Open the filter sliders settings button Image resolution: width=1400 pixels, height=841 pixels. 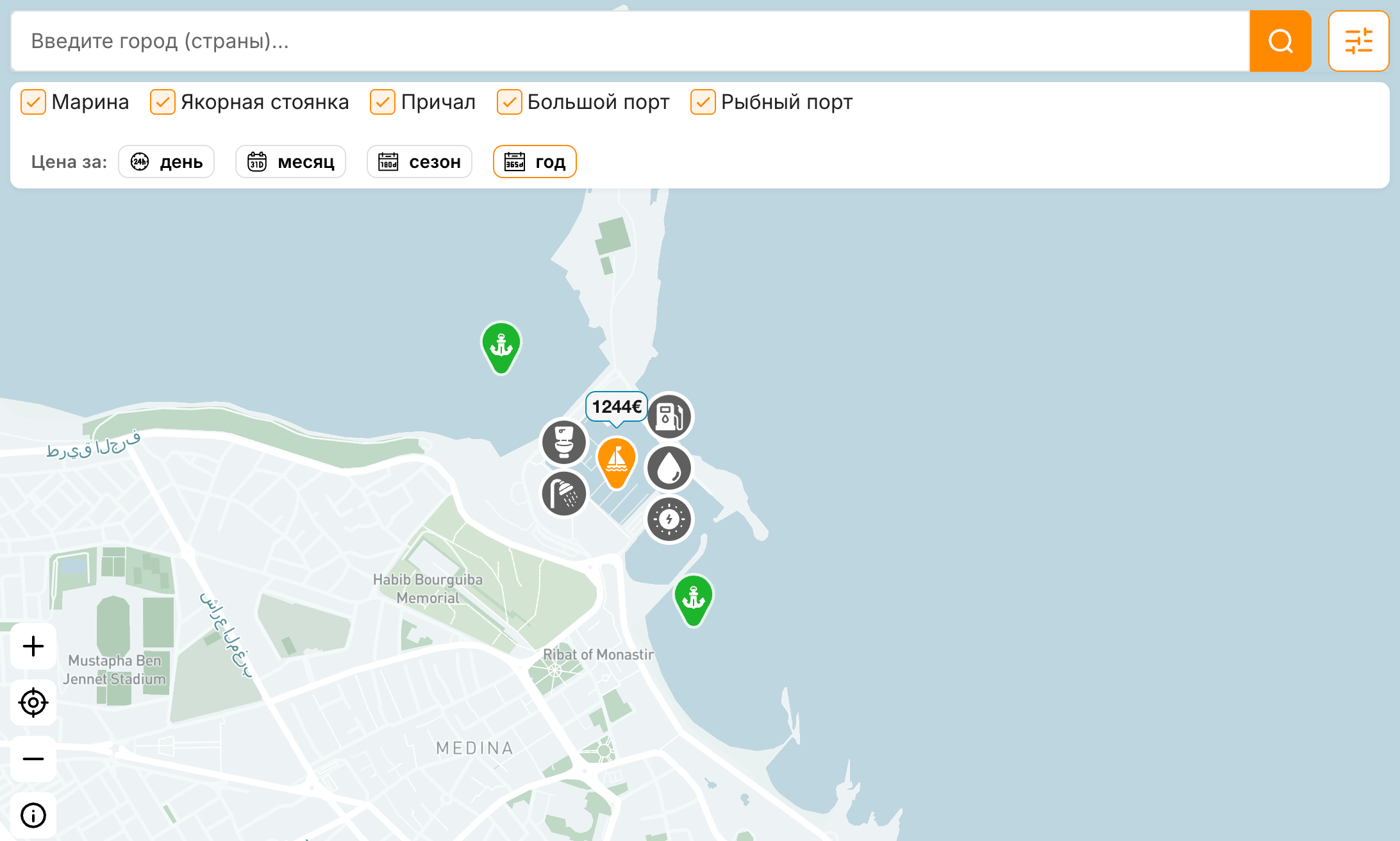coord(1358,41)
